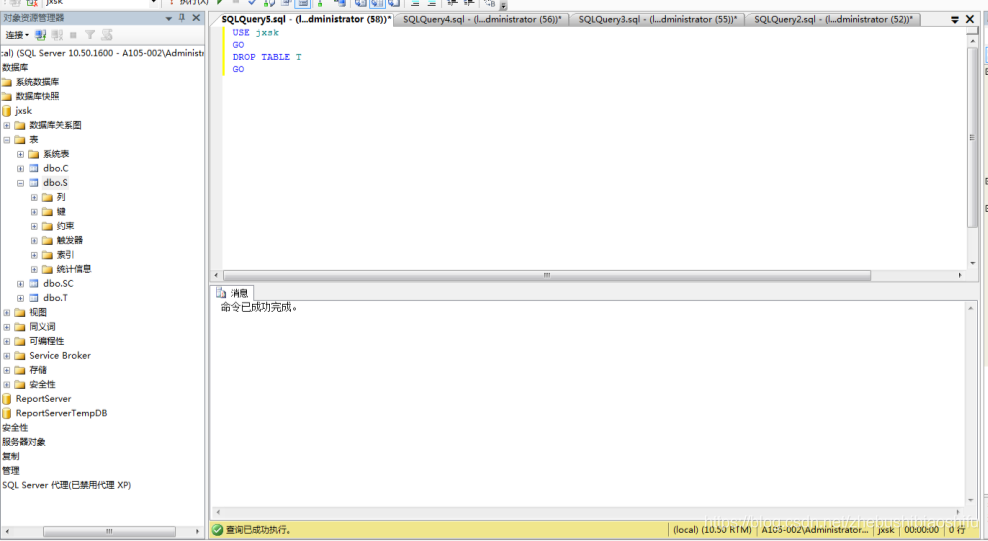
Task: Expand the 触发器 folder under dbo.S
Action: (x=35, y=241)
